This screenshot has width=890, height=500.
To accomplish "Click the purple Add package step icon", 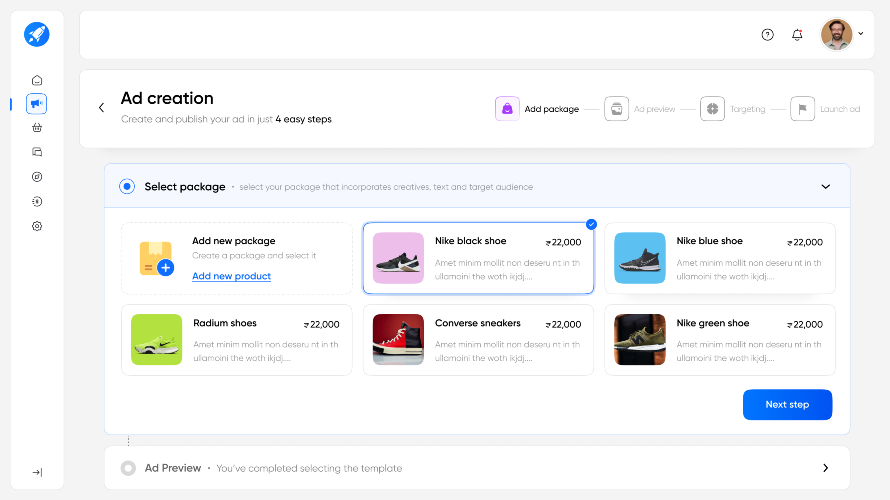I will 507,108.
